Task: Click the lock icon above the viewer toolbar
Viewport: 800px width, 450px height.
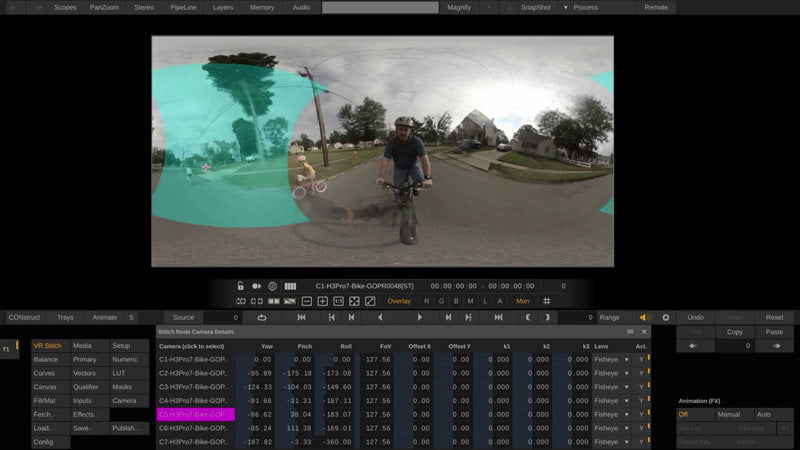Action: click(240, 286)
